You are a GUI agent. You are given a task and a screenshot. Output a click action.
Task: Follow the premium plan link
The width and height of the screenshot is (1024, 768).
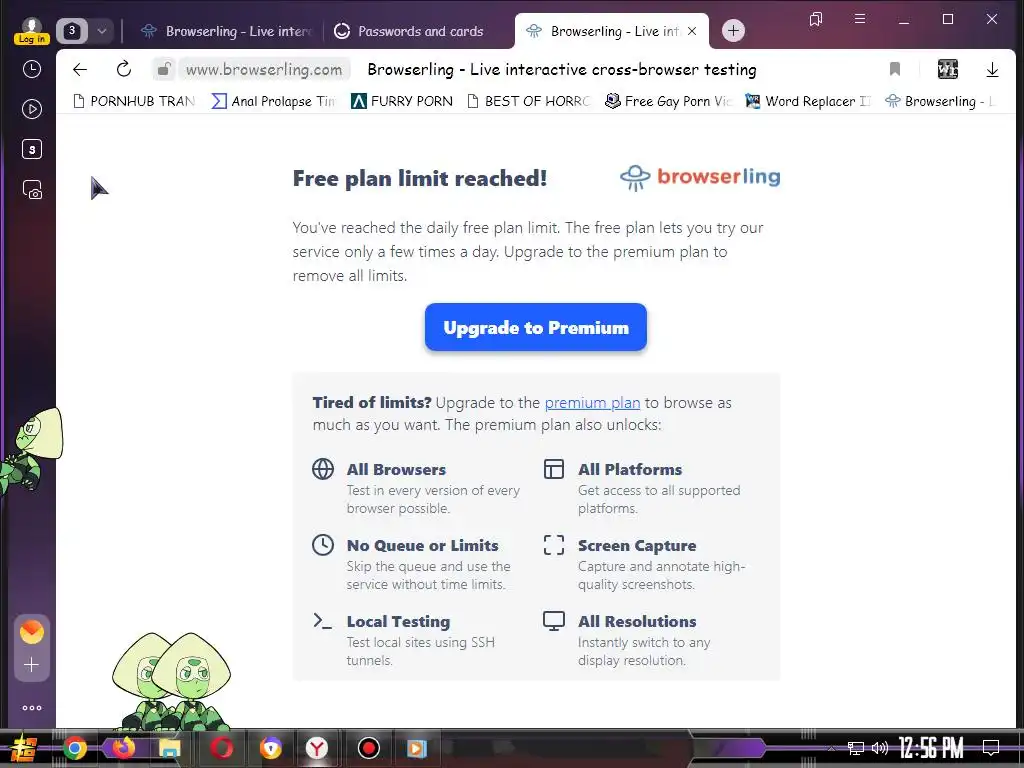592,403
